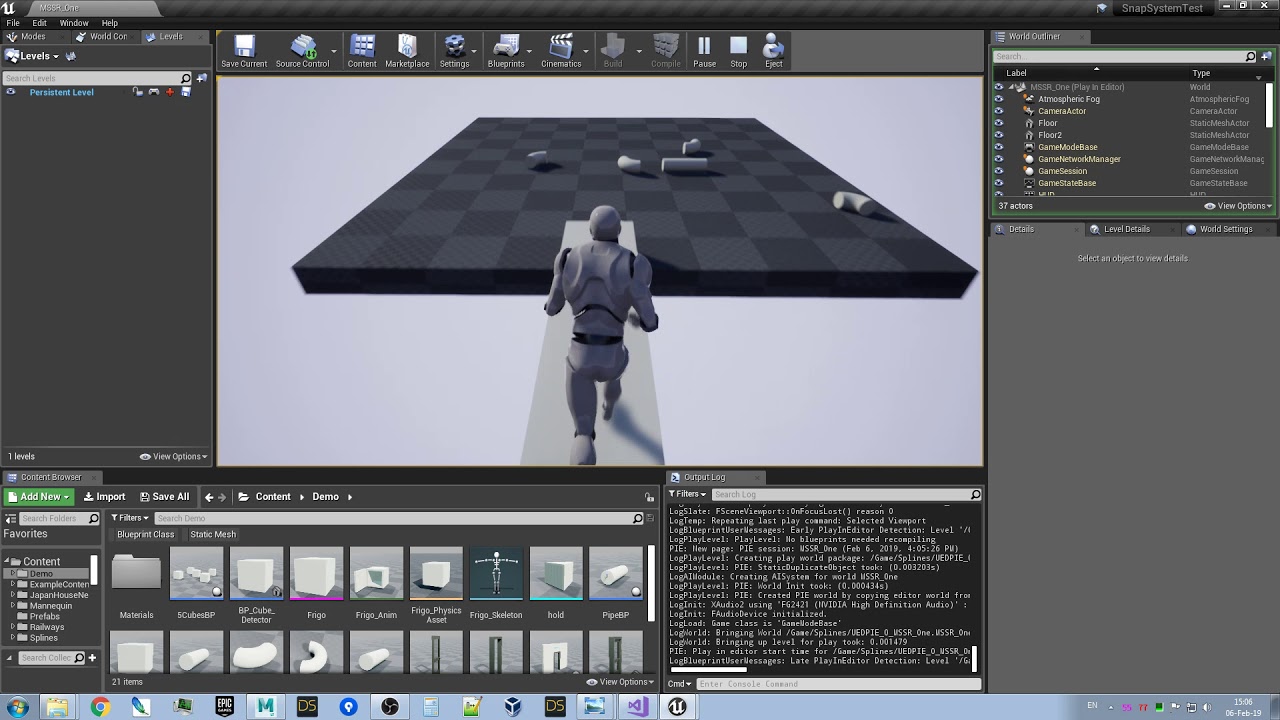Image resolution: width=1280 pixels, height=720 pixels.
Task: Open Levels panel View Options
Action: [x=174, y=457]
